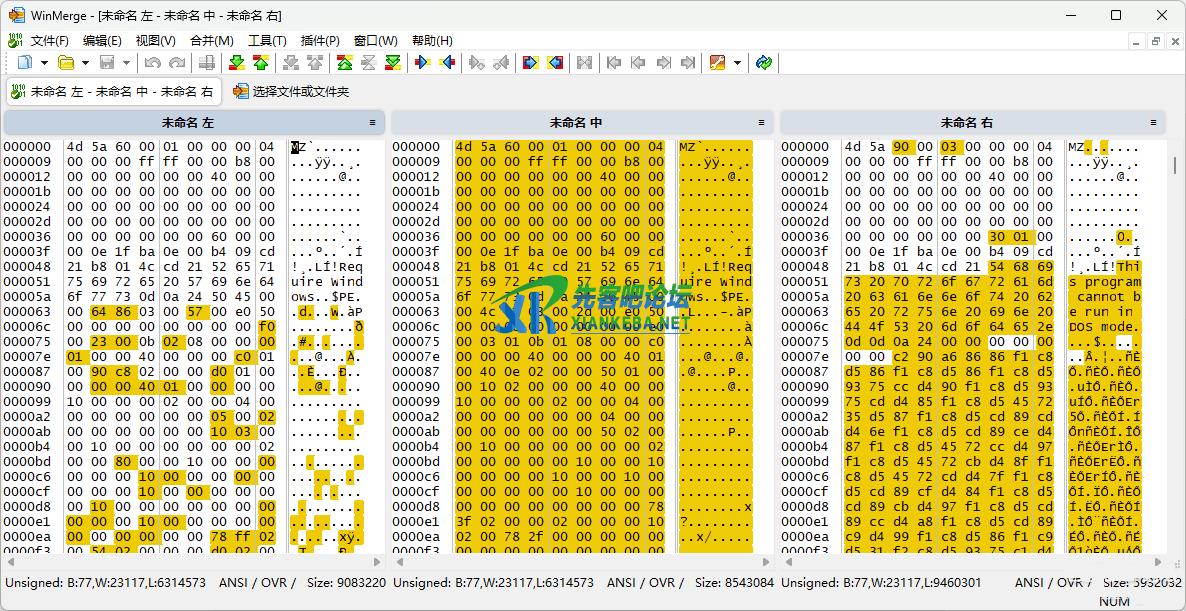Click the 未命名 中 pane header
The height and width of the screenshot is (611, 1186).
[x=575, y=123]
